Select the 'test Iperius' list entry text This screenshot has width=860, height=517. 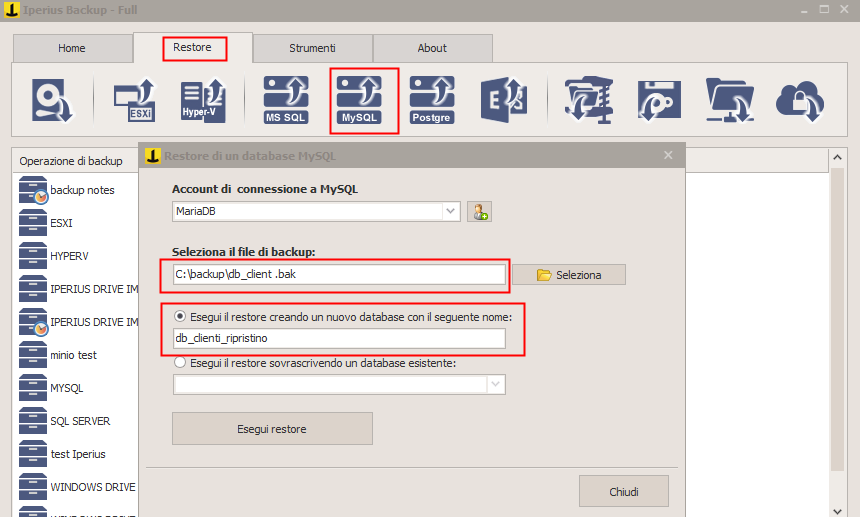tap(78, 454)
